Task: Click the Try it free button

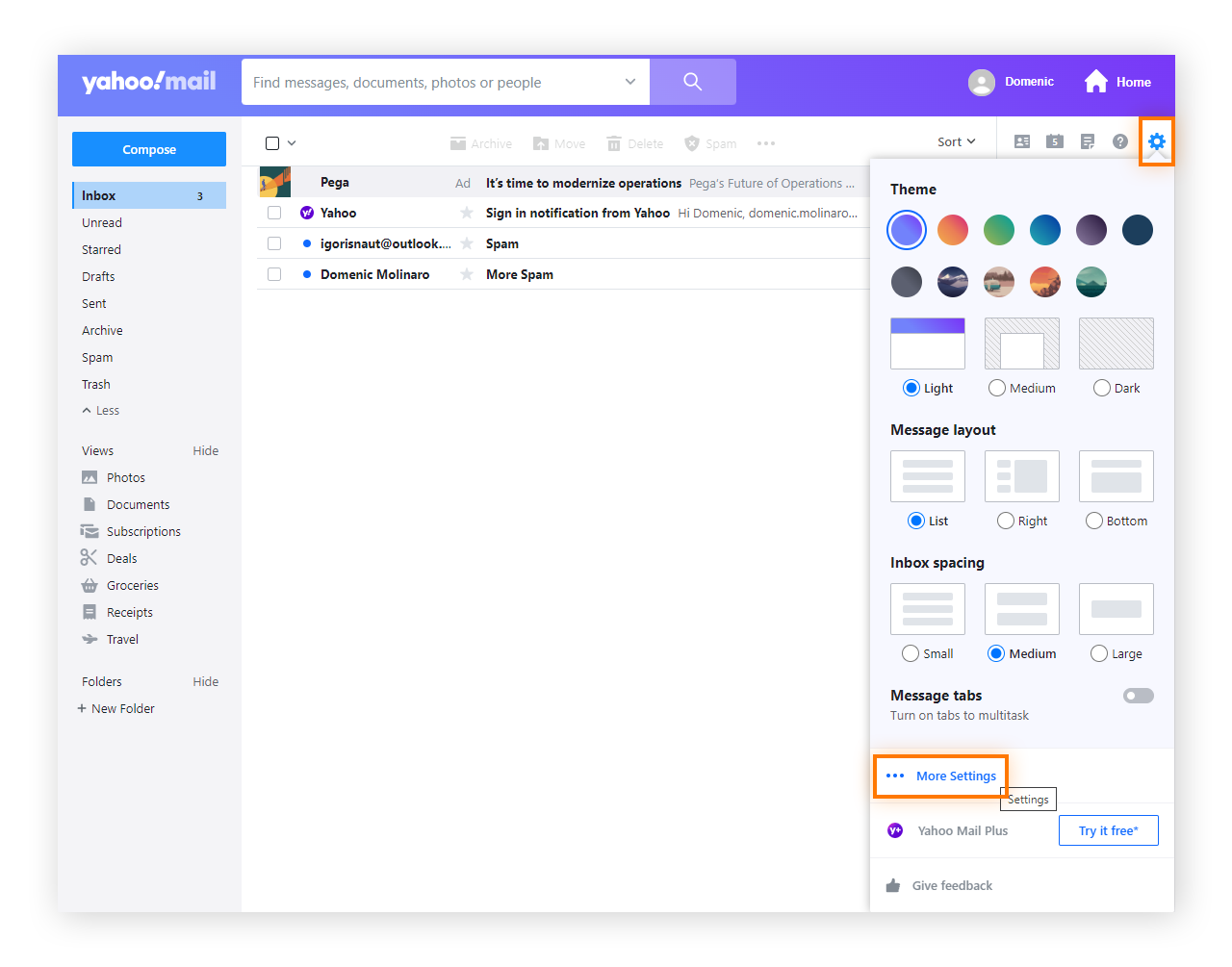Action: tap(1108, 830)
